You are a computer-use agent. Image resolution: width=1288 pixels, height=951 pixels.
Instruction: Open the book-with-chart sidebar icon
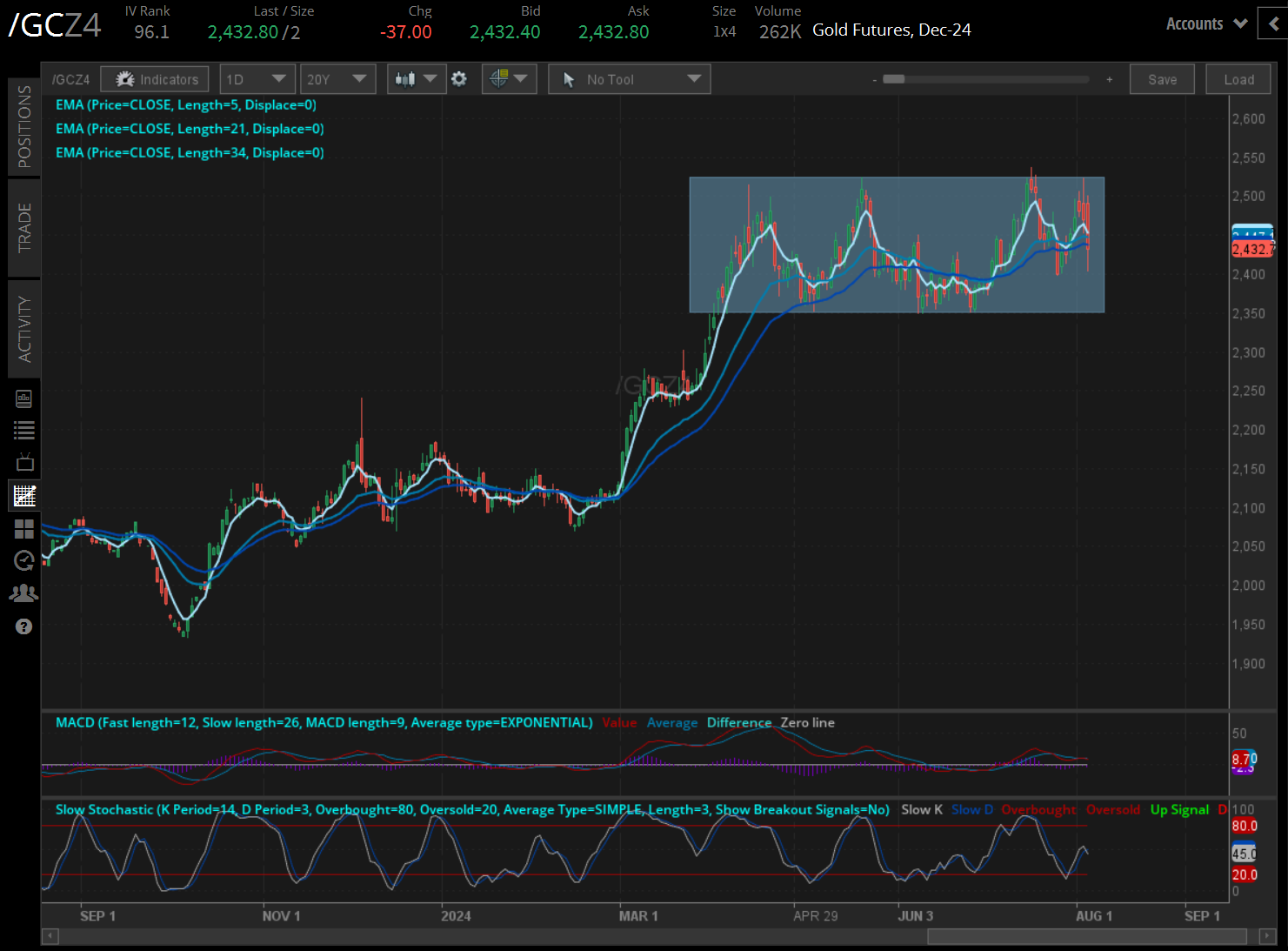(x=24, y=398)
